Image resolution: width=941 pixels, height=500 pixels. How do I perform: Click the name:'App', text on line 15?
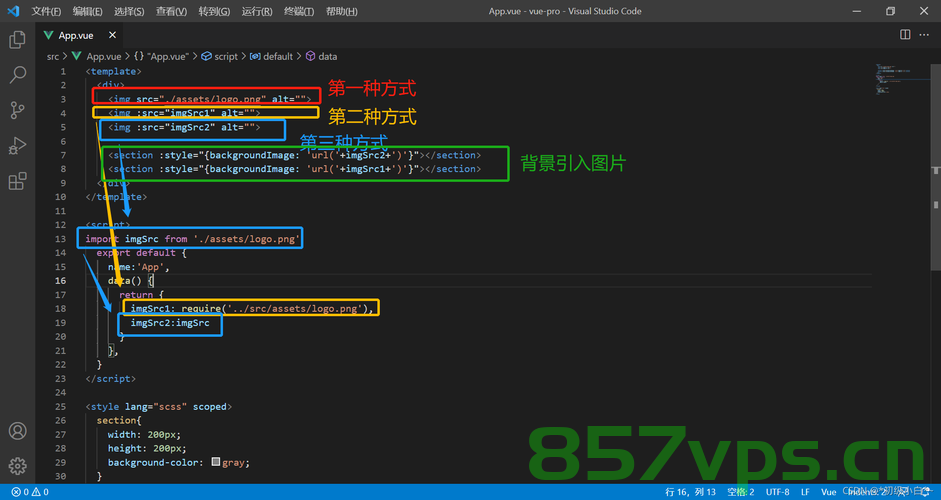tap(139, 267)
